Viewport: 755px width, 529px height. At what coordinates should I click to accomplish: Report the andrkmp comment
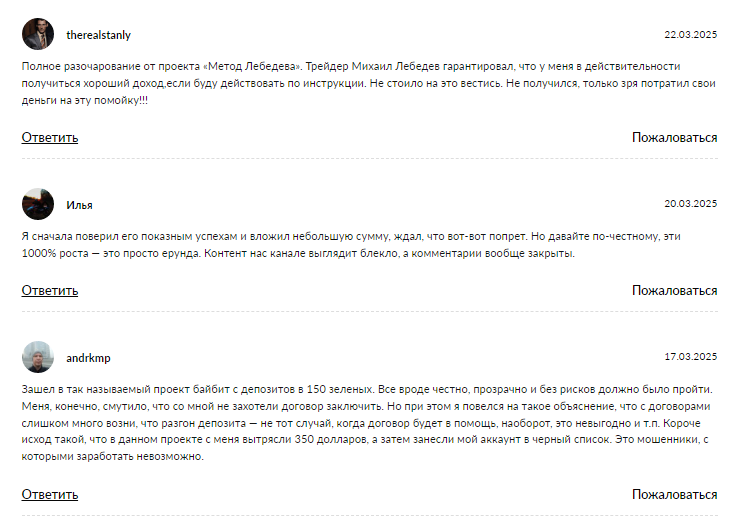pyautogui.click(x=674, y=495)
